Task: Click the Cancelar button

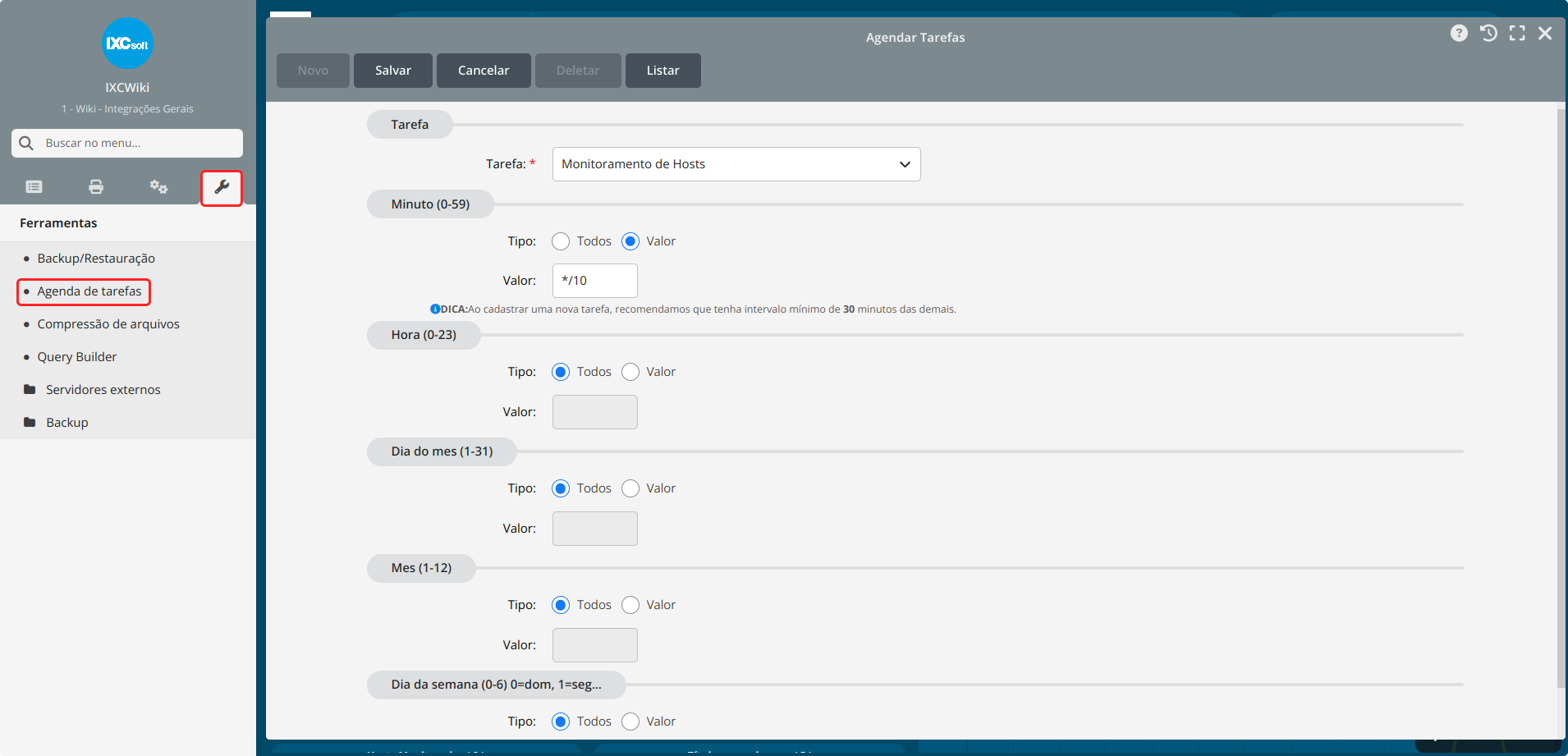Action: click(484, 71)
